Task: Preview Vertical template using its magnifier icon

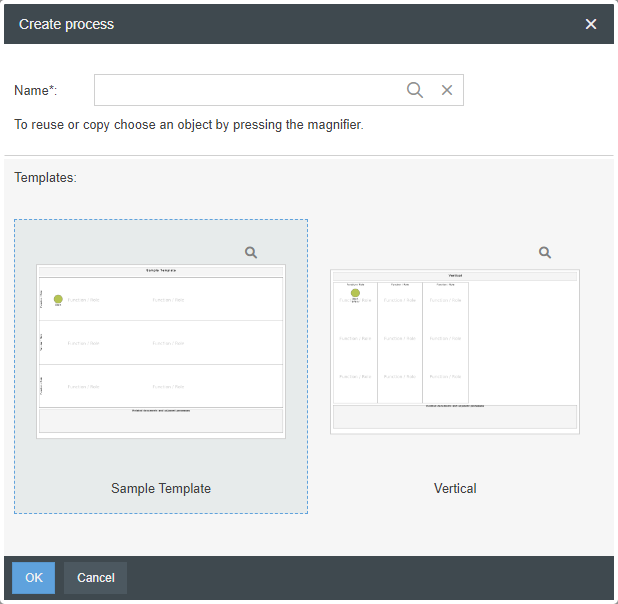Action: 545,253
